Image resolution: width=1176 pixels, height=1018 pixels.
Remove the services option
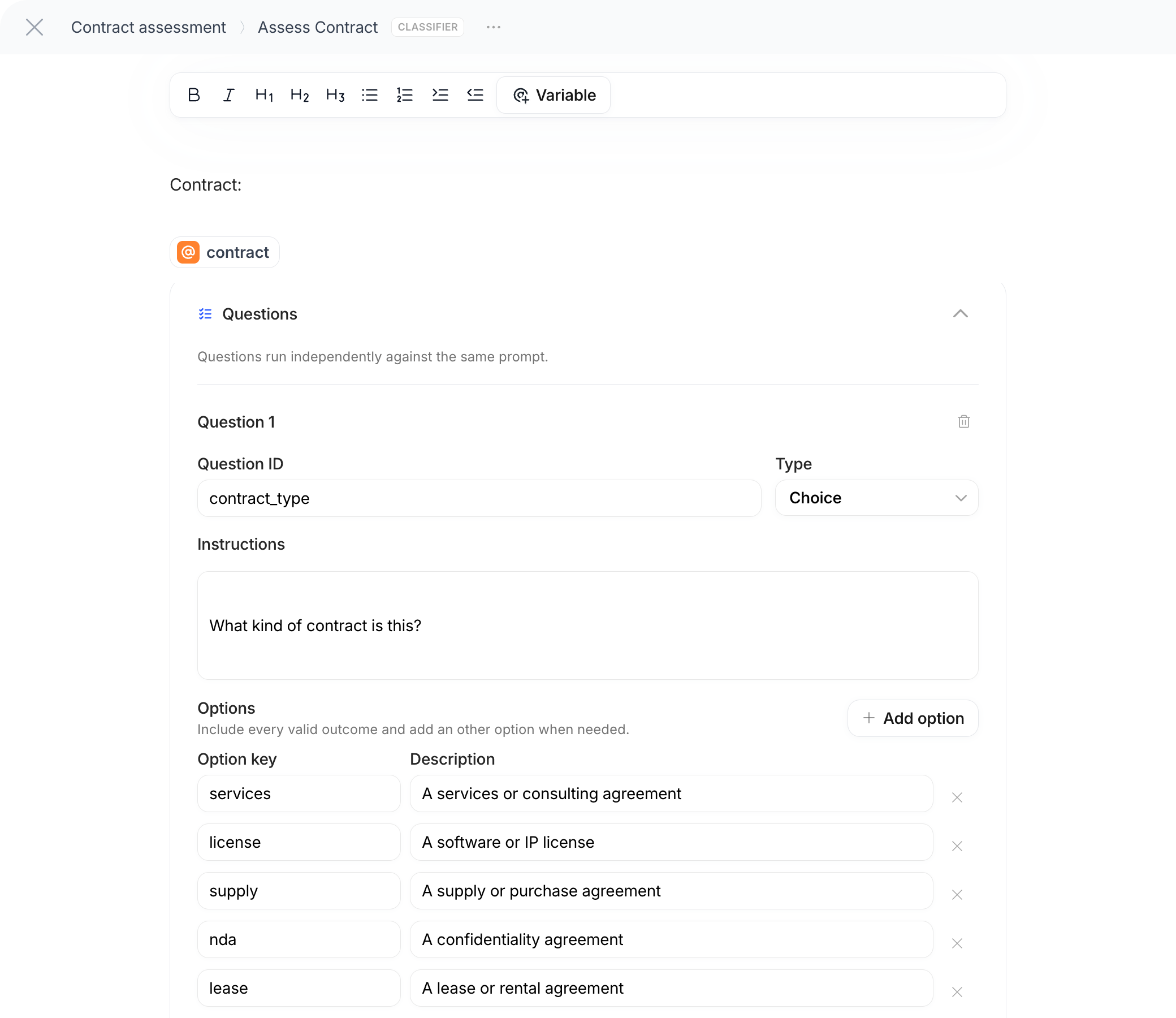click(x=957, y=797)
